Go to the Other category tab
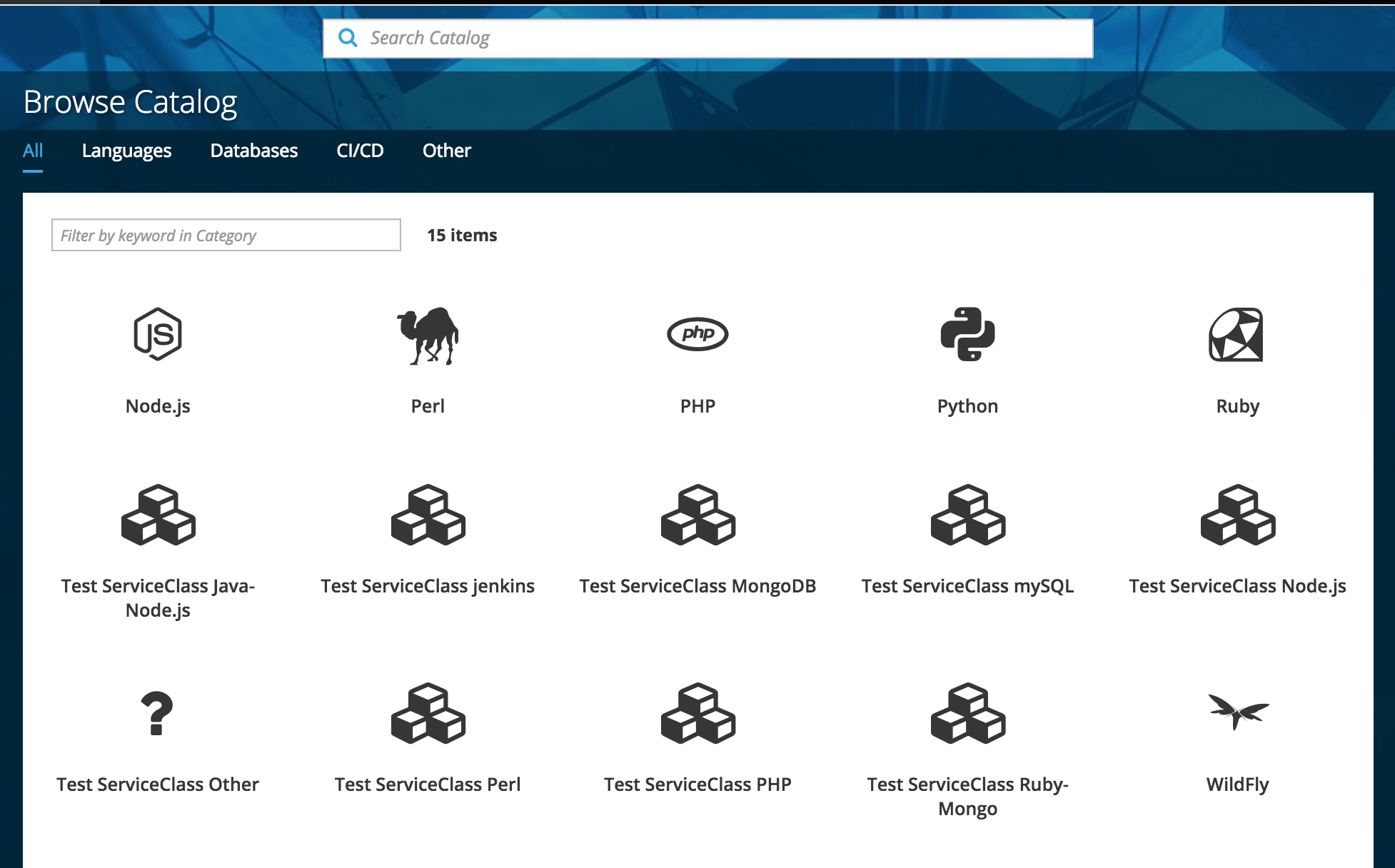 pos(447,151)
